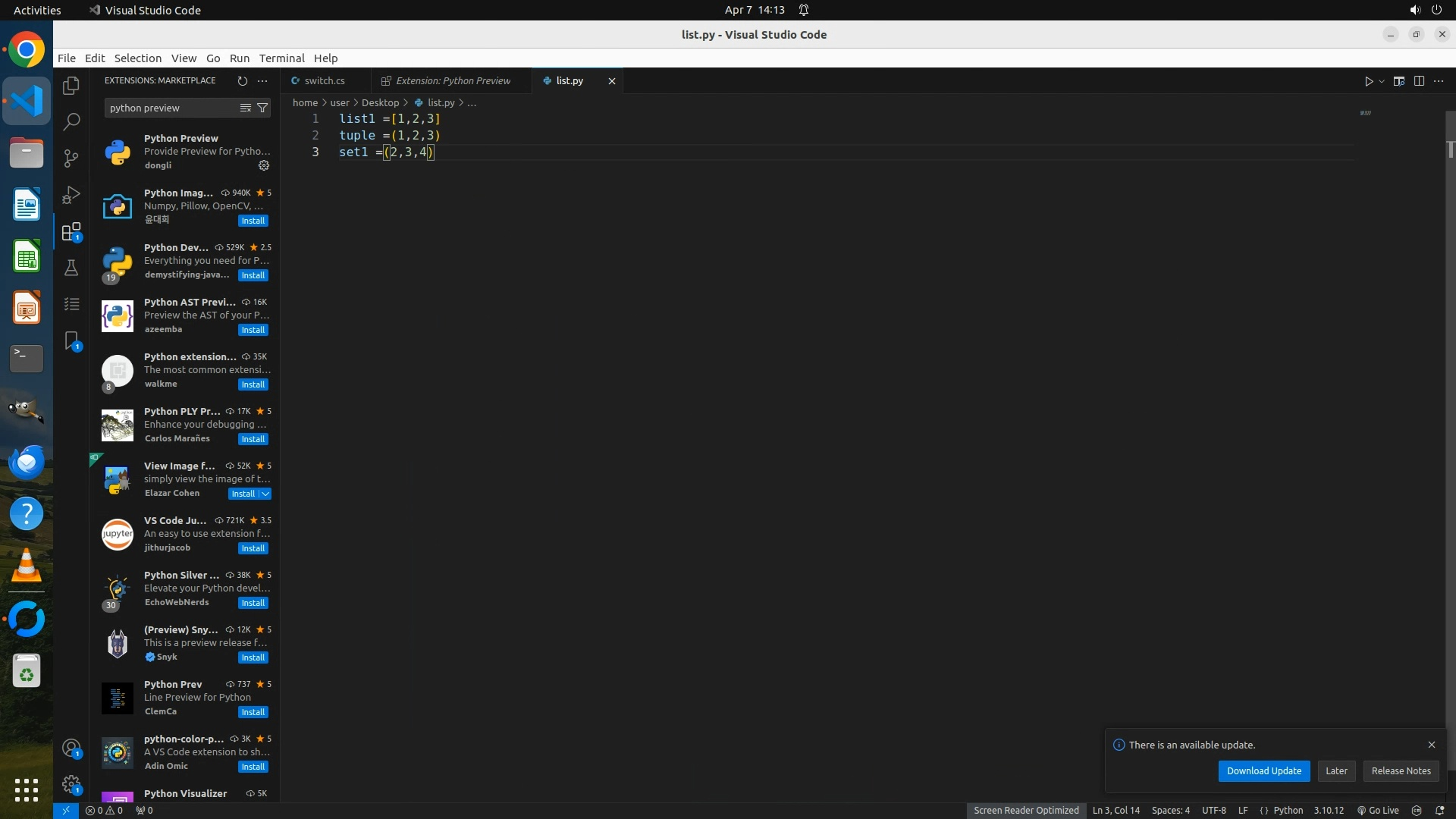This screenshot has height=819, width=1456.
Task: Open the Python Preview manage gear
Action: tap(264, 165)
